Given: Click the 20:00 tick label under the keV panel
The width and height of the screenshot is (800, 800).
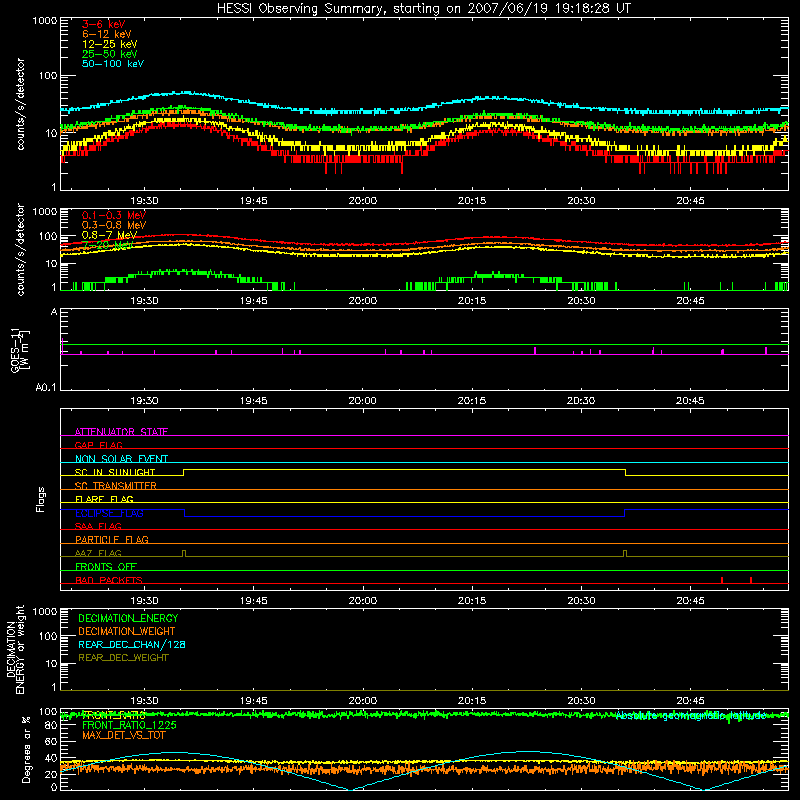Looking at the screenshot, I should [363, 201].
